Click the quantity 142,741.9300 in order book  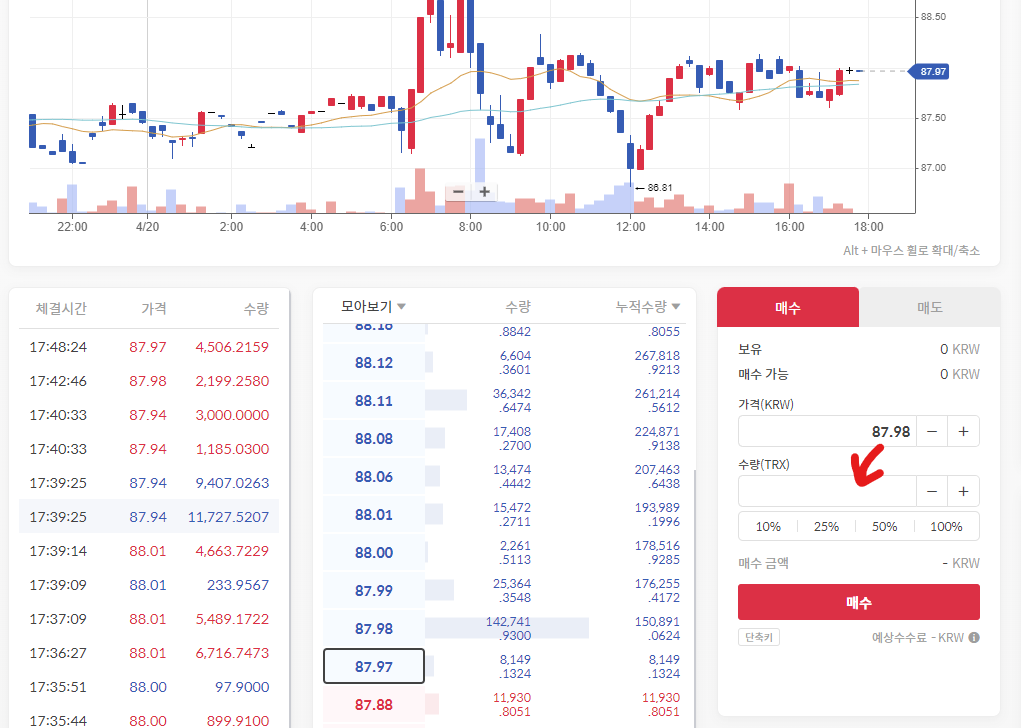[509, 628]
